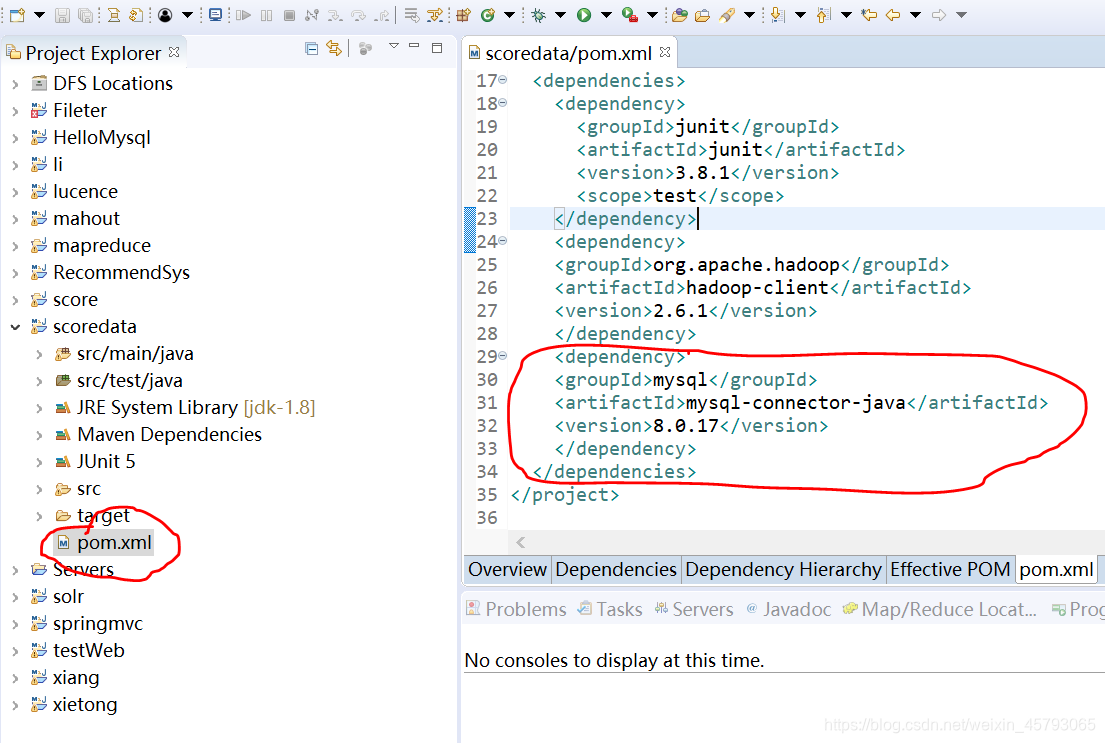Select the JUnit 5 library node

coord(106,462)
